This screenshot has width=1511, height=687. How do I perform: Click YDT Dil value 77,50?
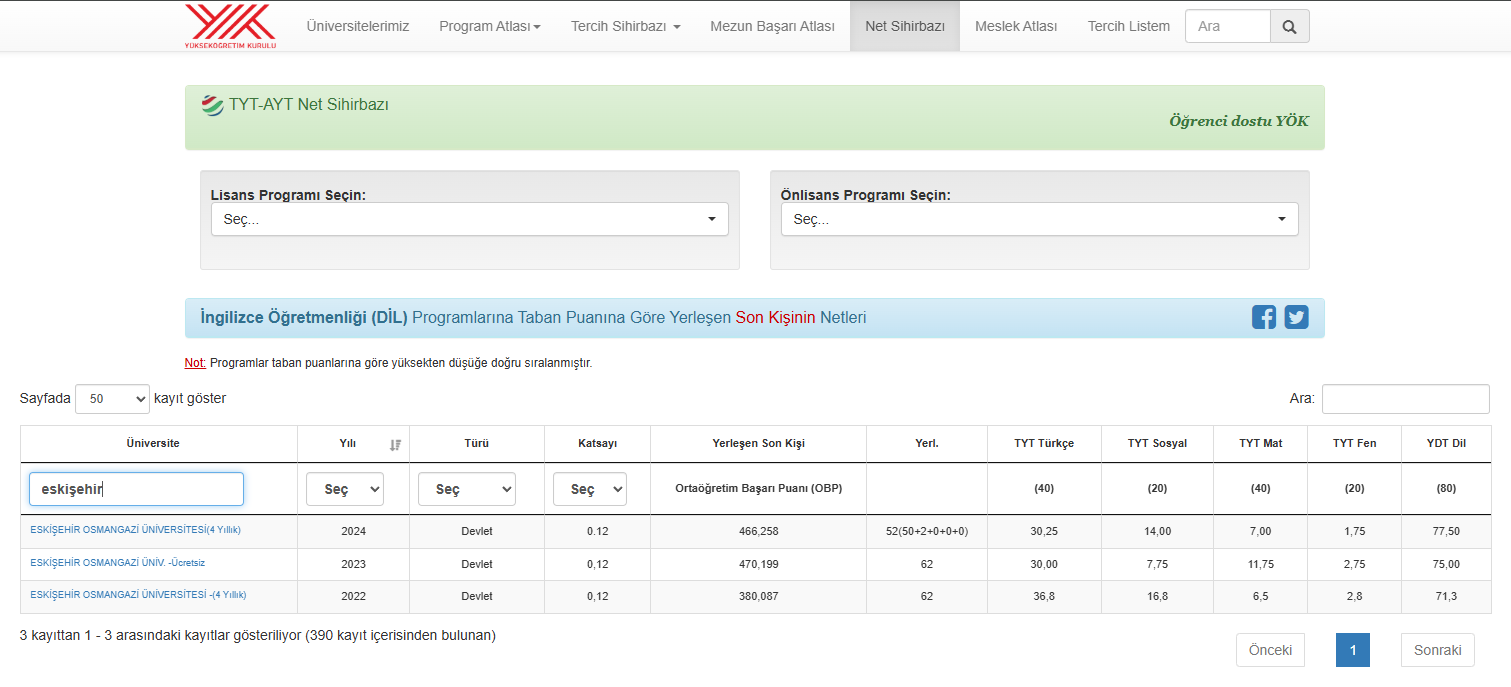pos(1446,532)
